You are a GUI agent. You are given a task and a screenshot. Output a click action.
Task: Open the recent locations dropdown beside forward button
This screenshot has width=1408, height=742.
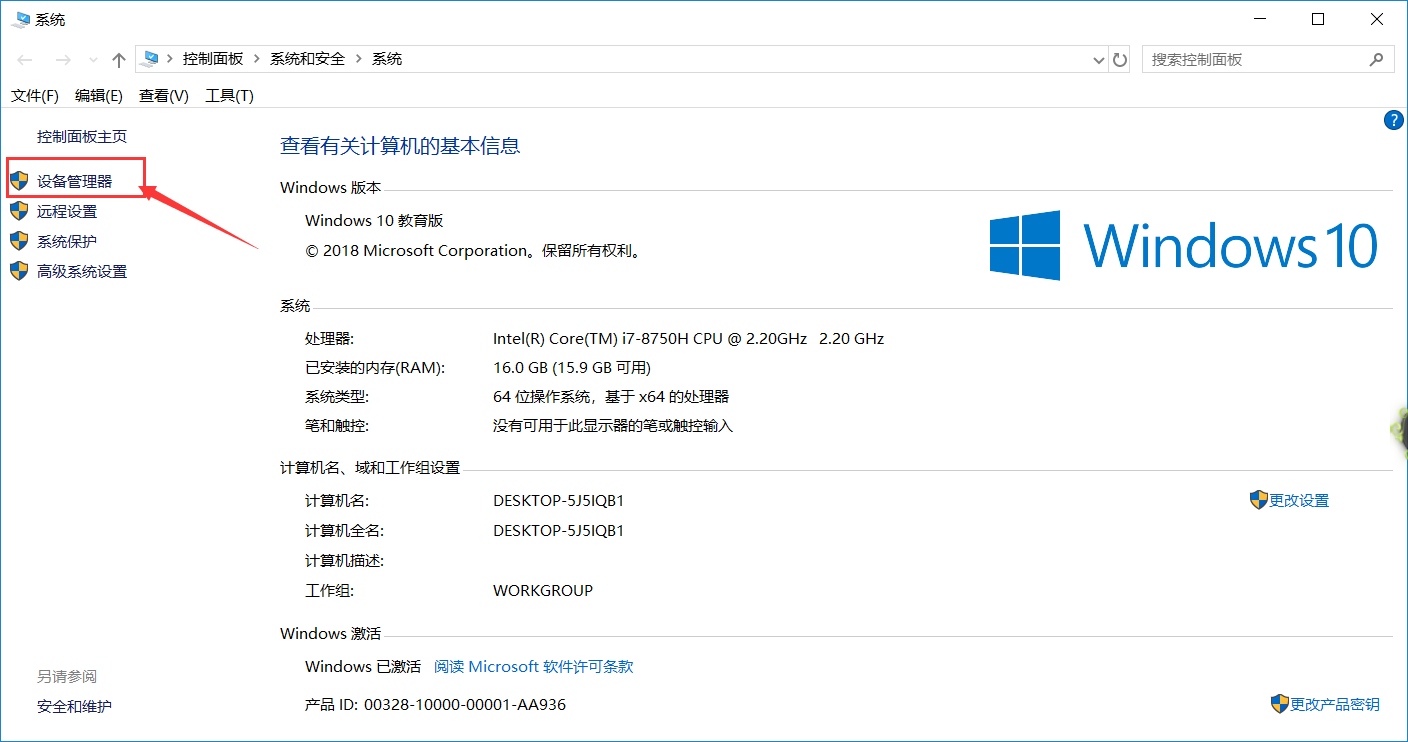(x=92, y=59)
